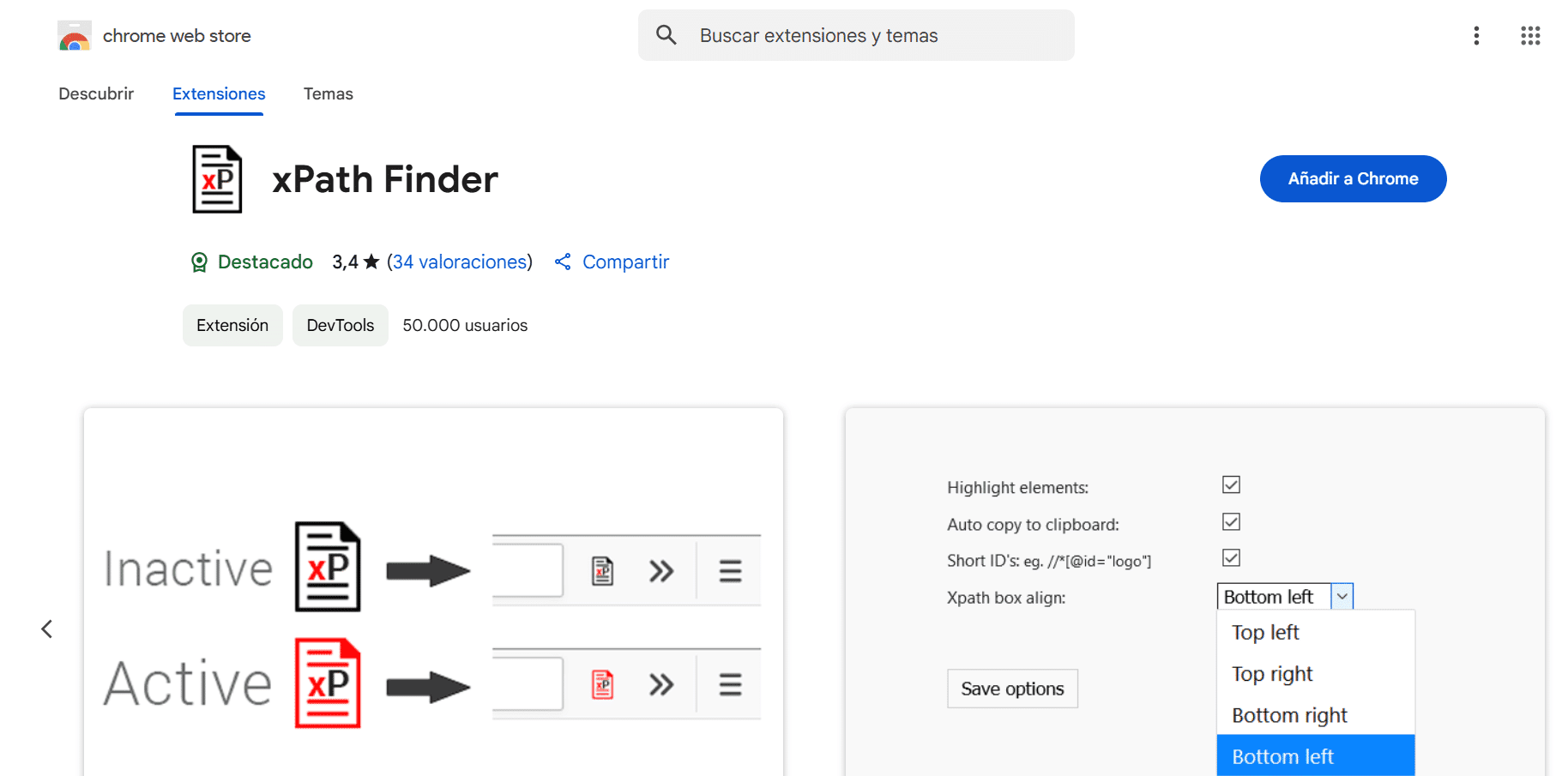
Task: Open the Xpath box align dropdown
Action: 1342,595
